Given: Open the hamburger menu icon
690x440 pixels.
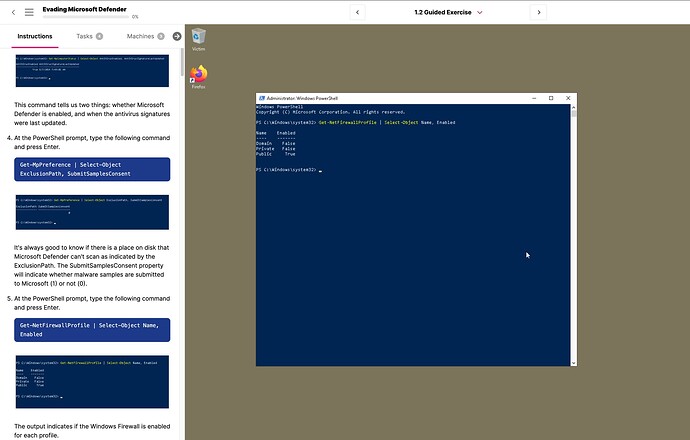Looking at the screenshot, I should coord(29,12).
